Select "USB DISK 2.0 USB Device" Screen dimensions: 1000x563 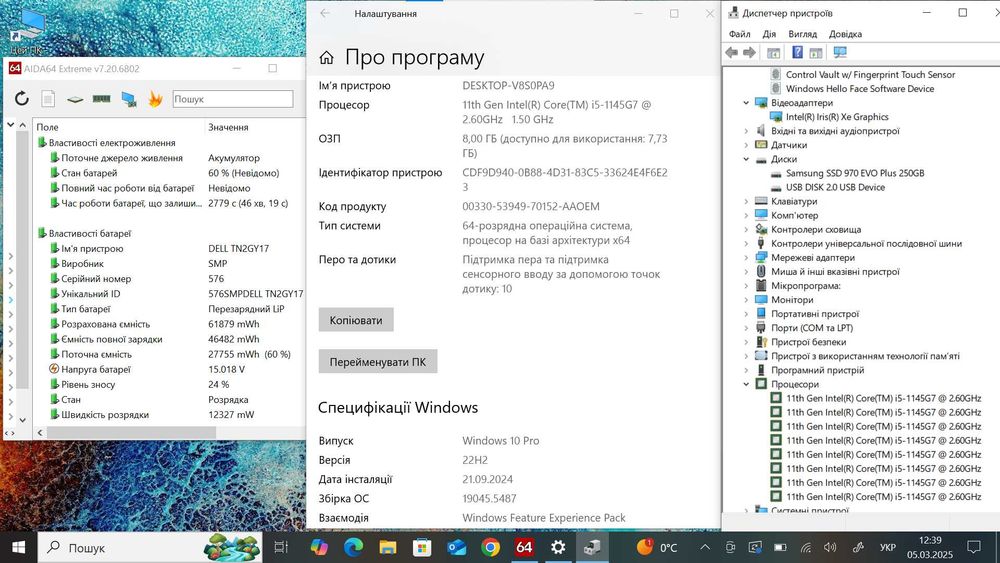835,187
